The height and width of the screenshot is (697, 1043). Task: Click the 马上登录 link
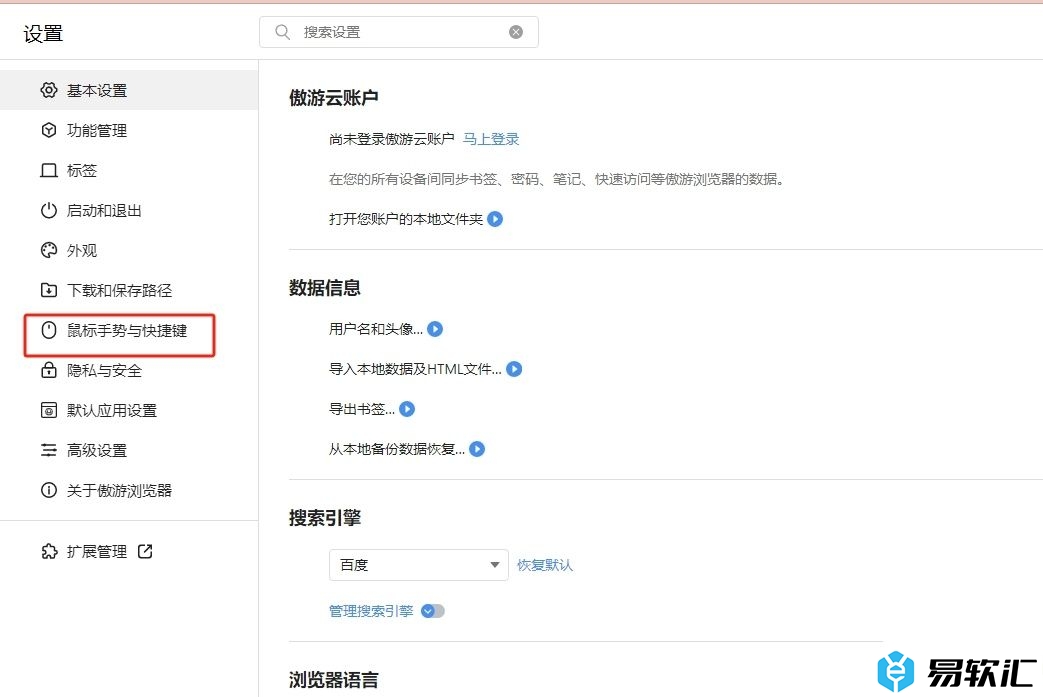[491, 139]
